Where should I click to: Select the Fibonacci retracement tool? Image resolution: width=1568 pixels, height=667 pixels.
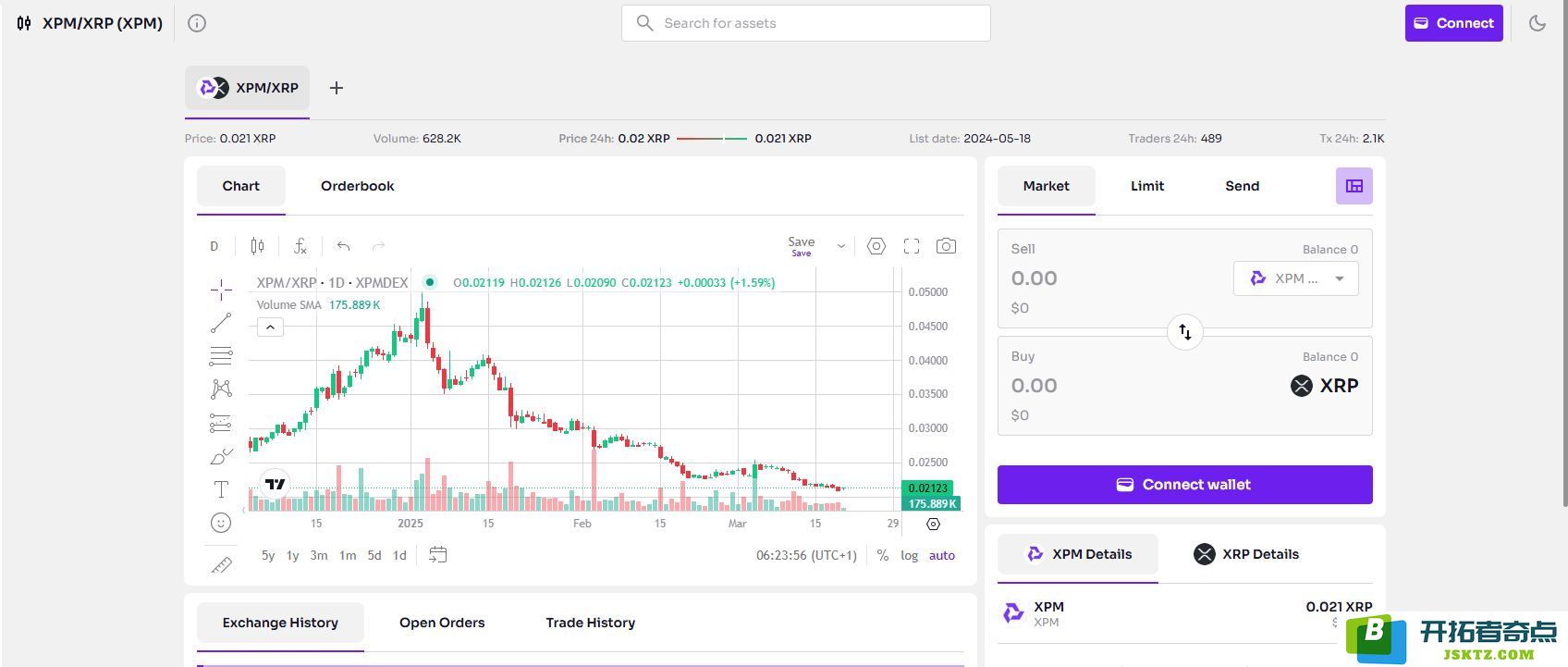tap(221, 356)
